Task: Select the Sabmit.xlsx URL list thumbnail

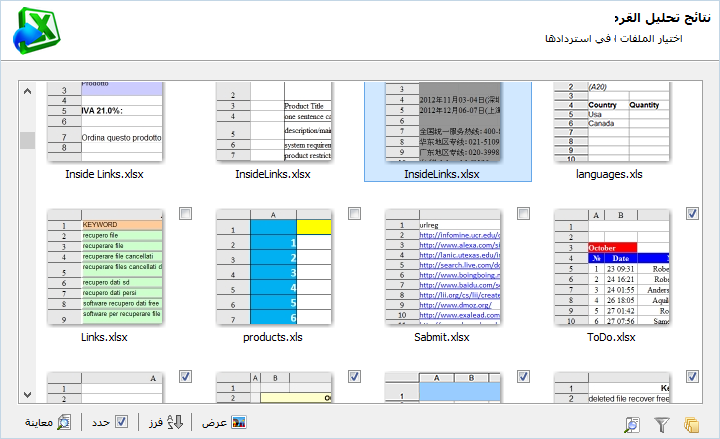Action: pyautogui.click(x=443, y=267)
